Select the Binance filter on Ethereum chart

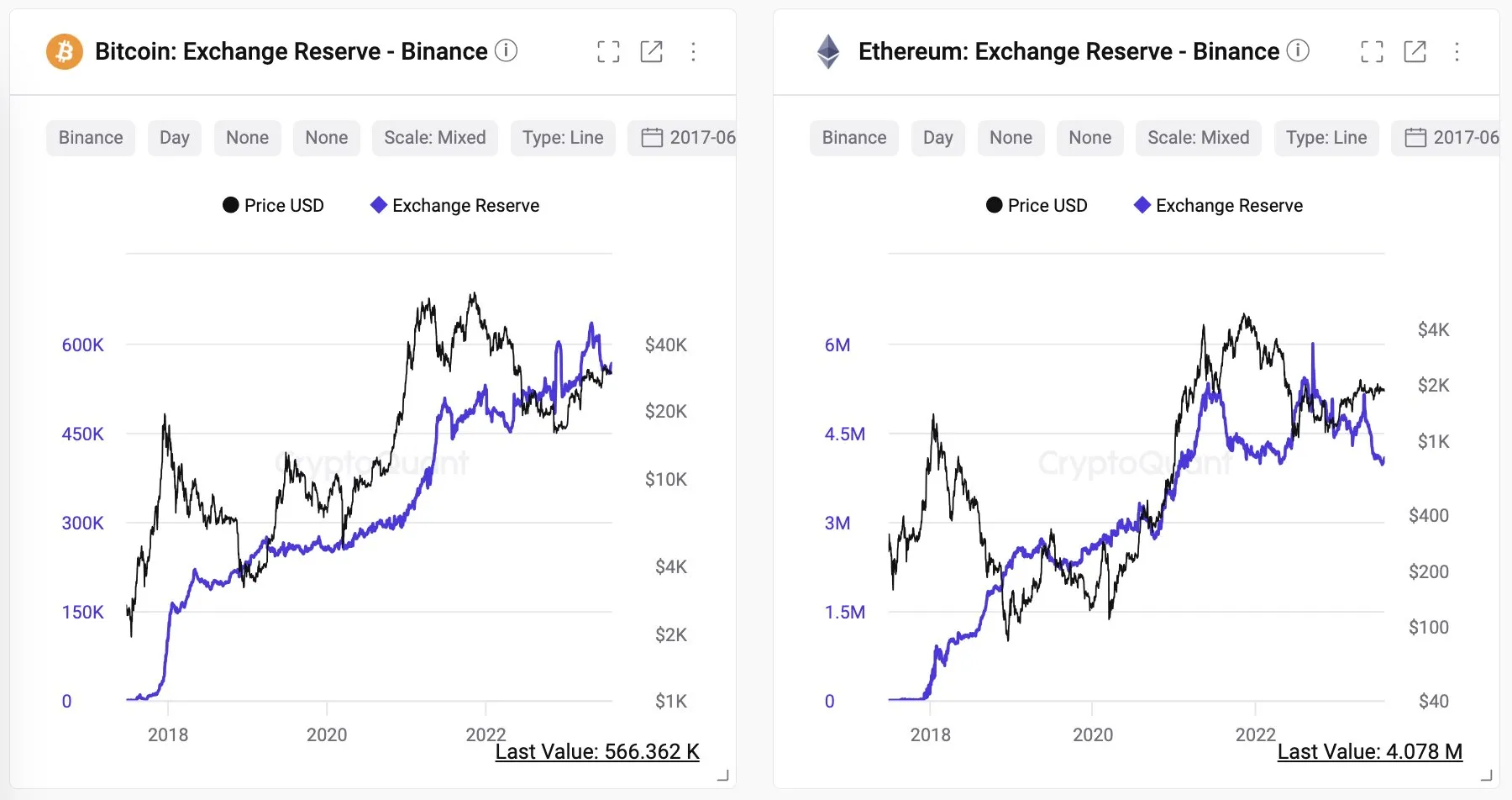point(853,137)
